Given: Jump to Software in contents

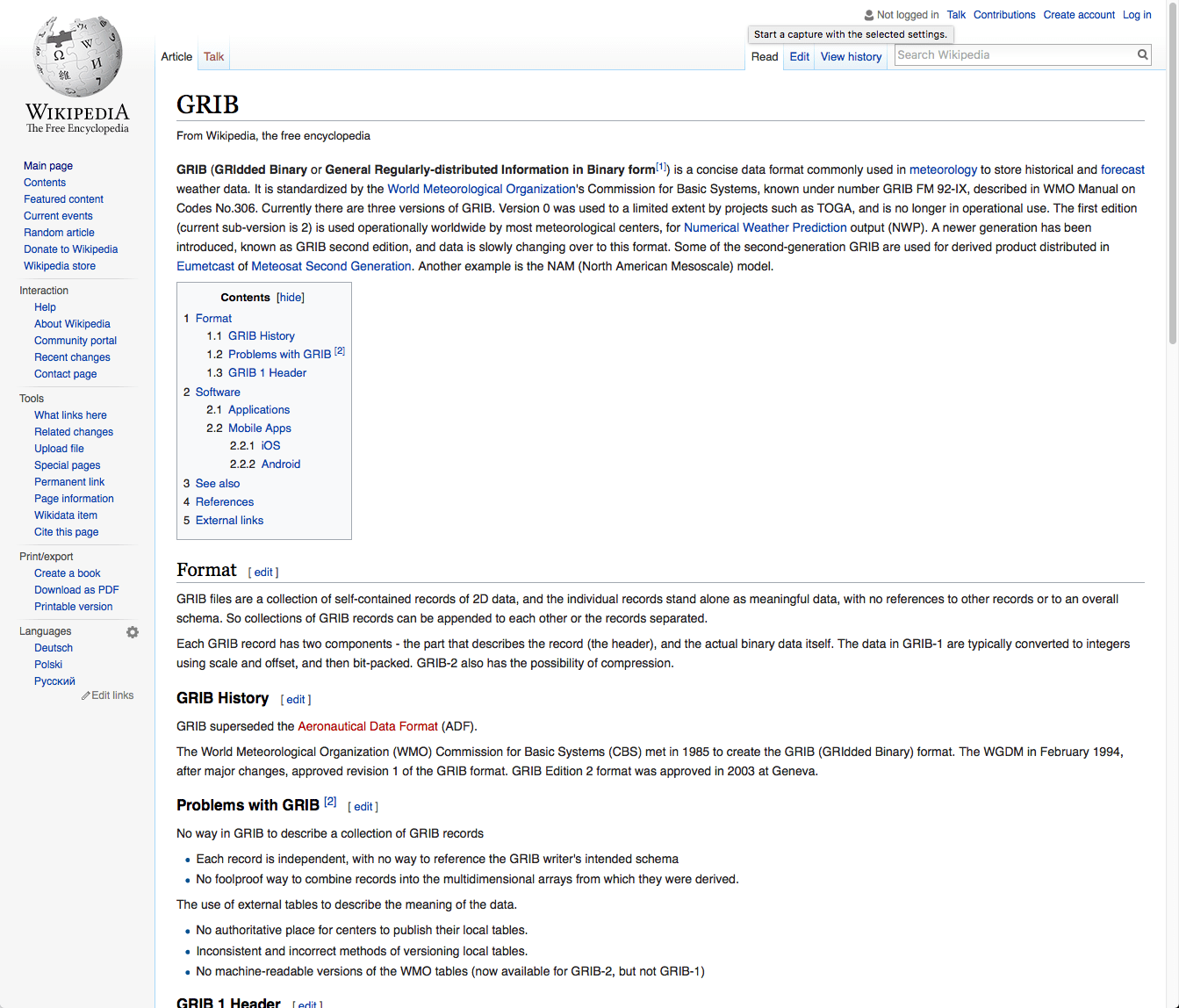Looking at the screenshot, I should [x=218, y=392].
